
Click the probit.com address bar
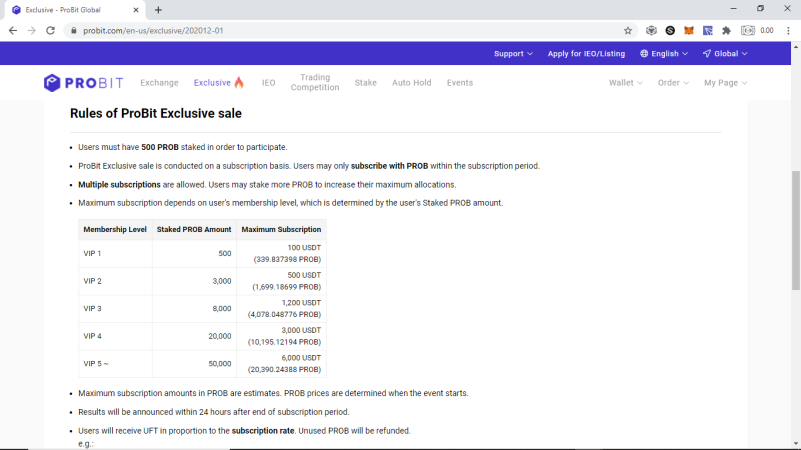[x=347, y=31]
